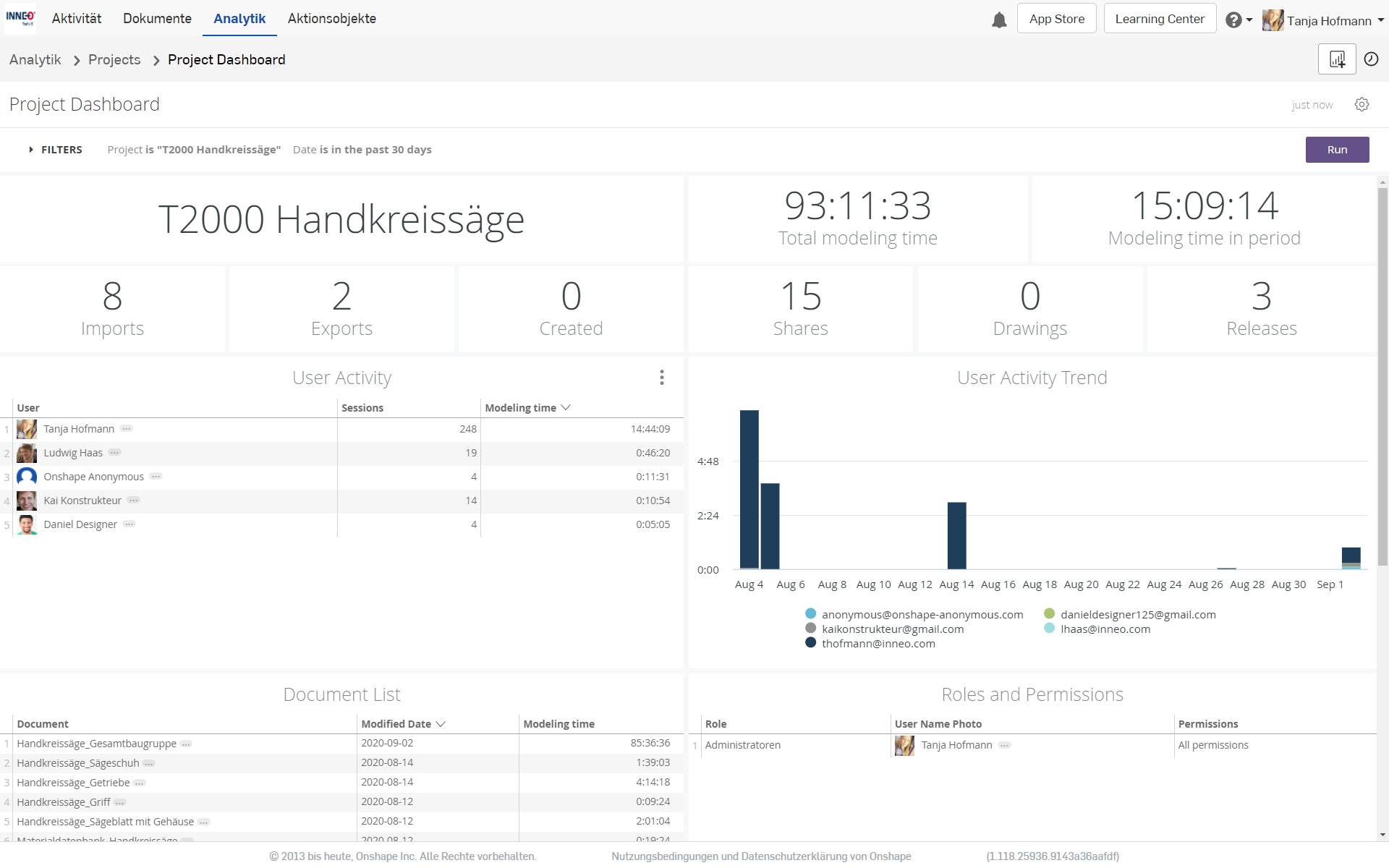Viewport: 1389px width, 868px height.
Task: Click ellipsis next to Tanja Hofmann in User Activity
Action: tap(127, 429)
